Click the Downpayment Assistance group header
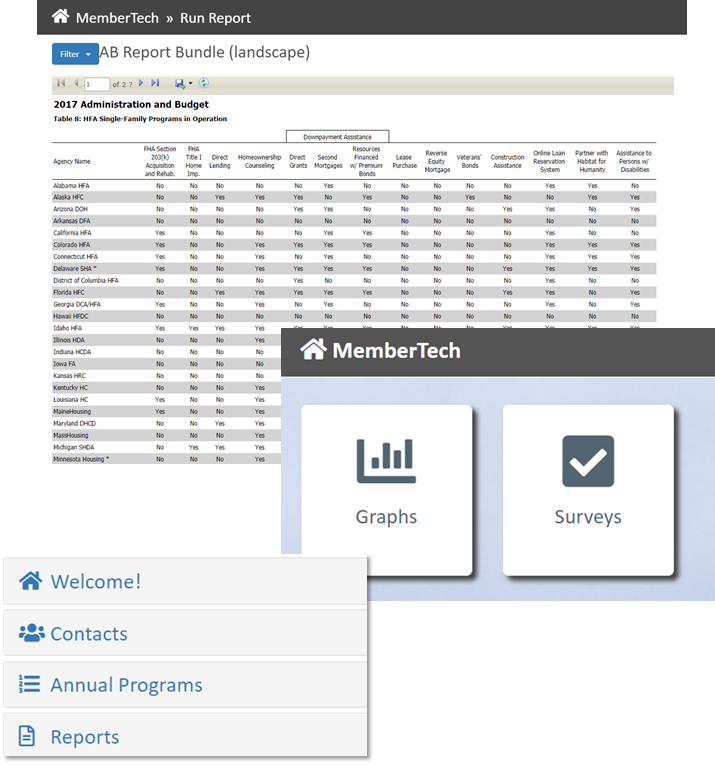Viewport: 715px width, 765px height. coord(338,137)
